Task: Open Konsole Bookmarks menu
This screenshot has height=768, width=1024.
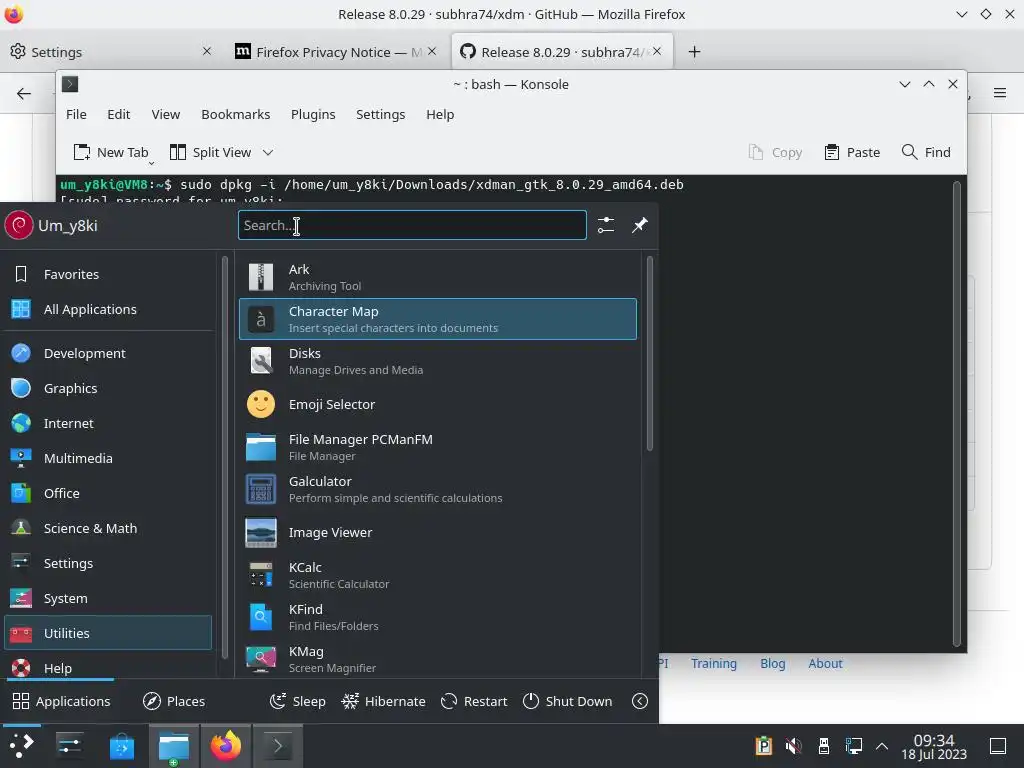Action: (x=235, y=114)
